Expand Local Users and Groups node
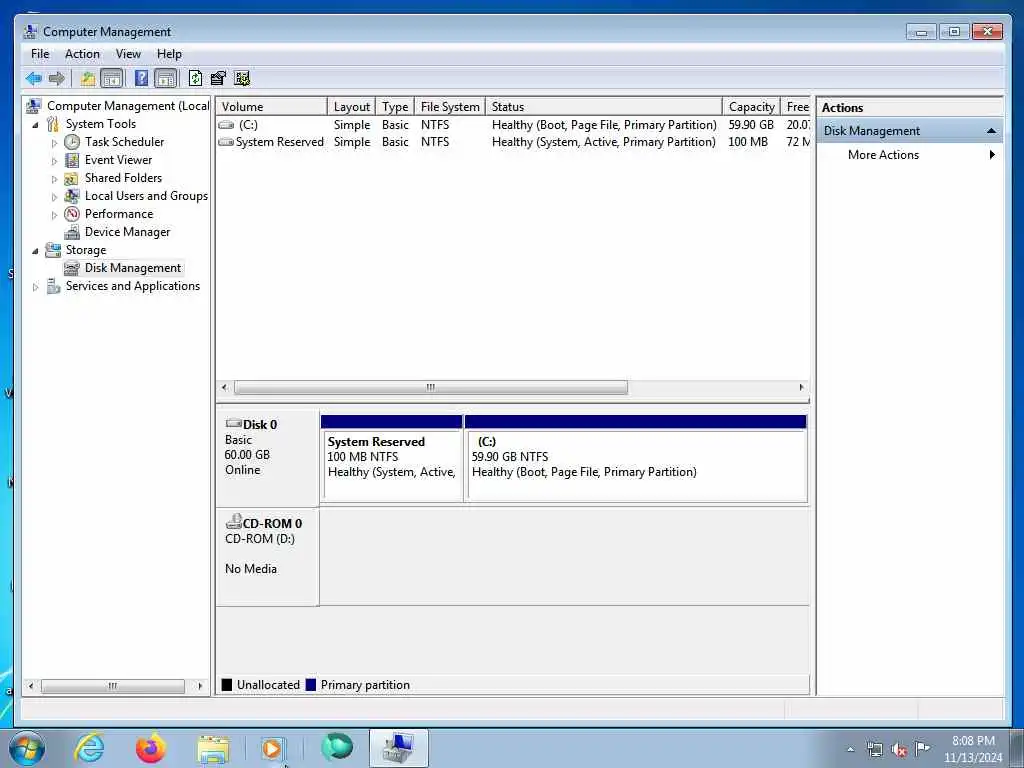The image size is (1024, 768). (54, 197)
